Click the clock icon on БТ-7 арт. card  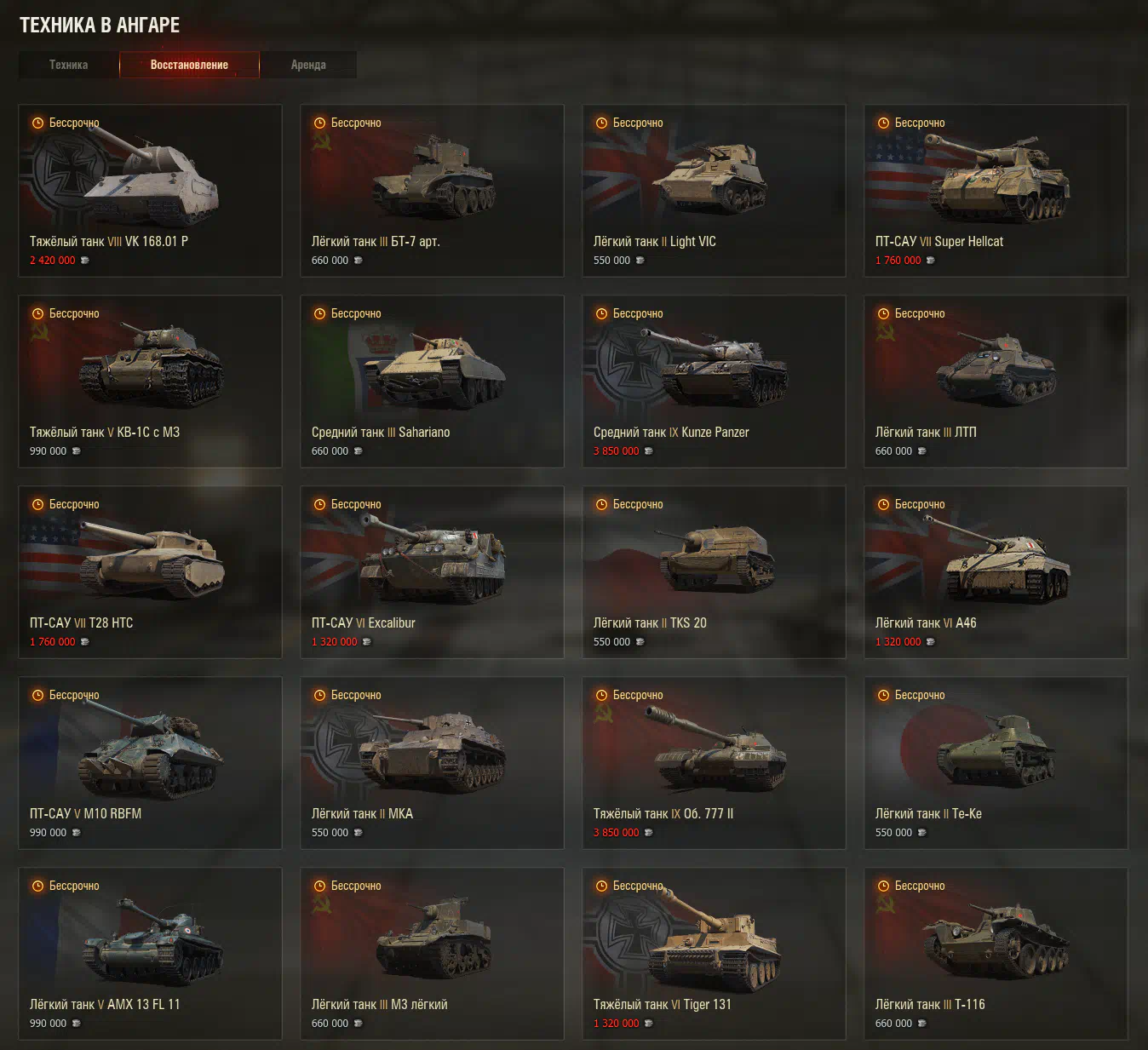[320, 123]
